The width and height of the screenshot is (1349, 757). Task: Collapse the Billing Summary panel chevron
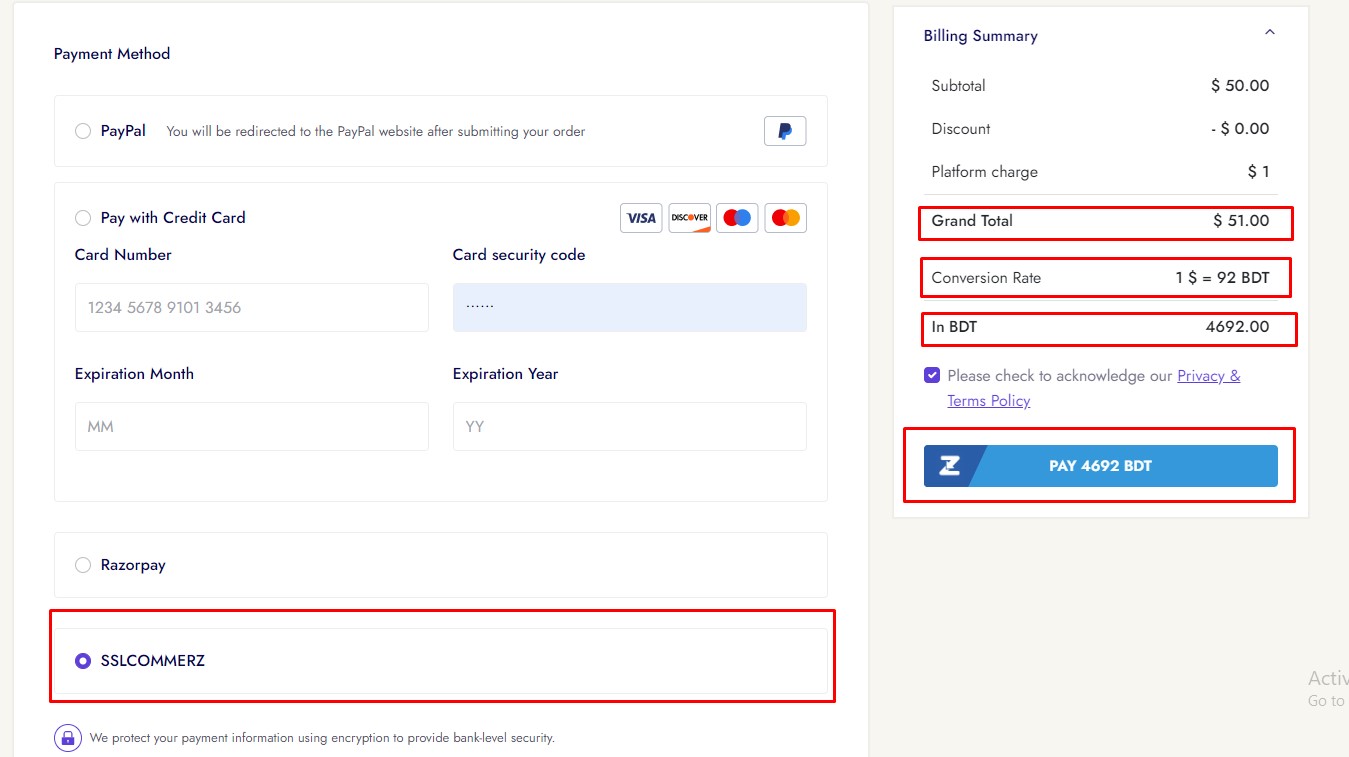[x=1269, y=33]
